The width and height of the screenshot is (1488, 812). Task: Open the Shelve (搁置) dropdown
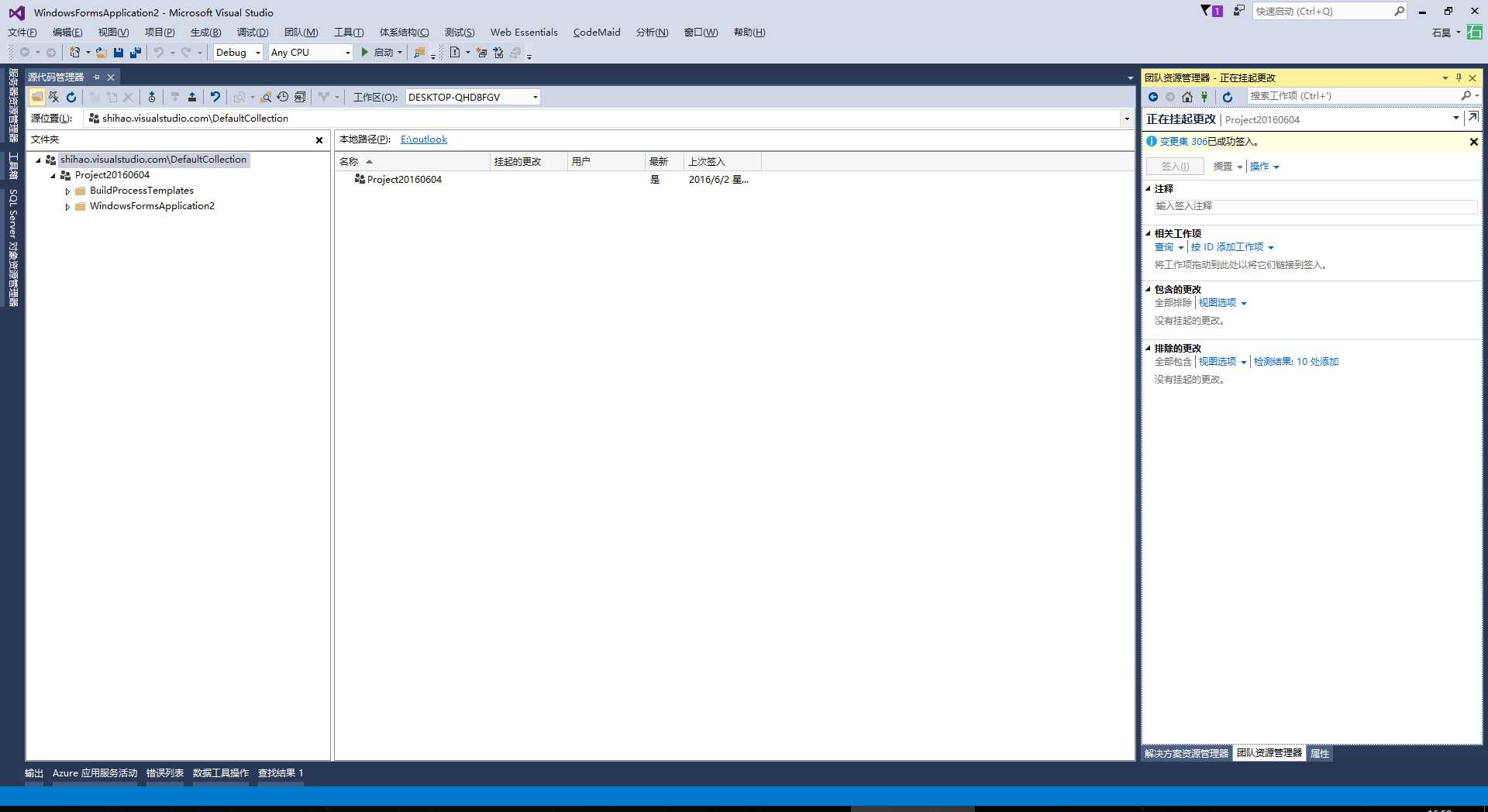(1228, 167)
